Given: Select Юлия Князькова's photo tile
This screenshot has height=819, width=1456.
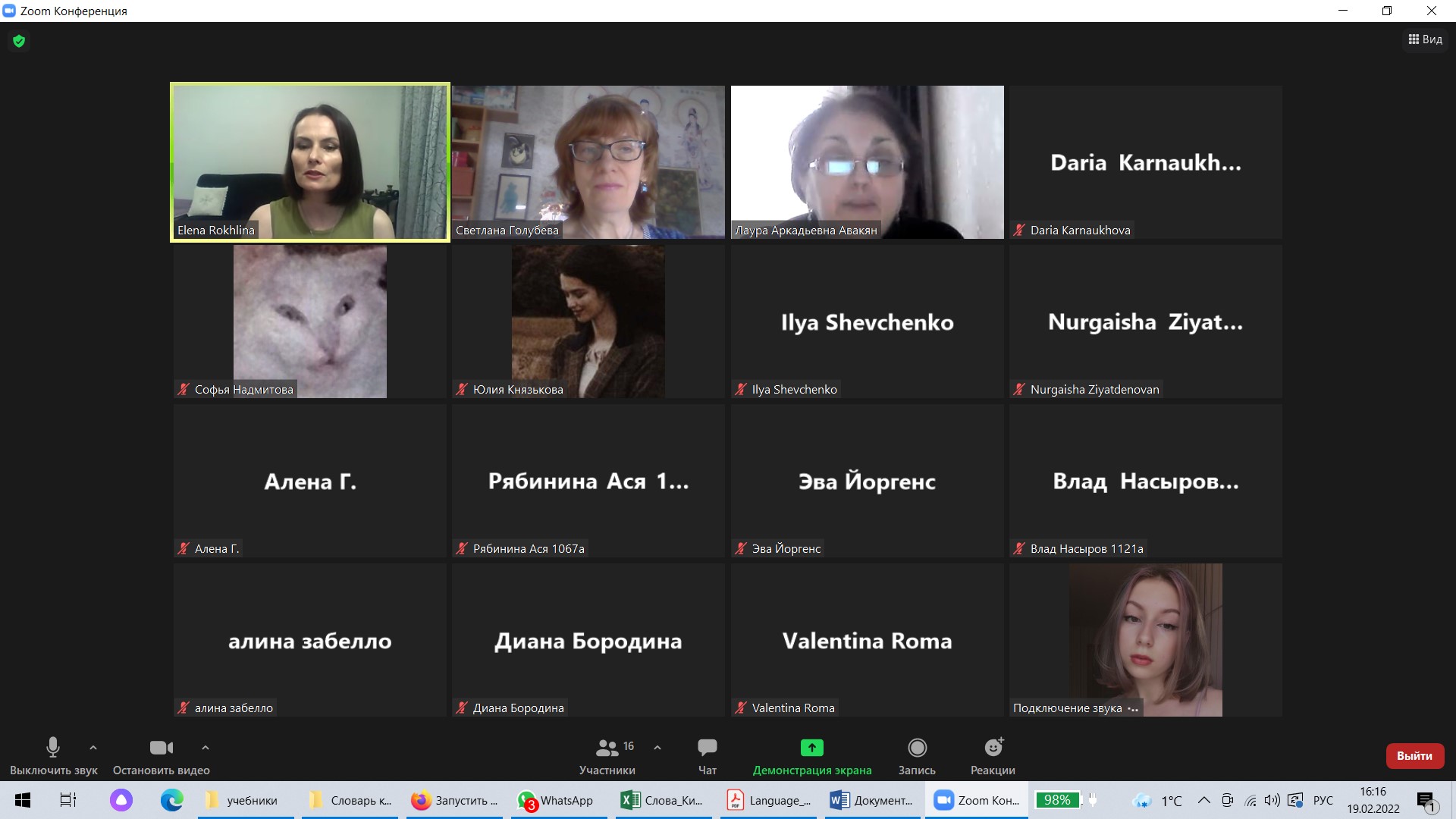Looking at the screenshot, I should pos(588,322).
